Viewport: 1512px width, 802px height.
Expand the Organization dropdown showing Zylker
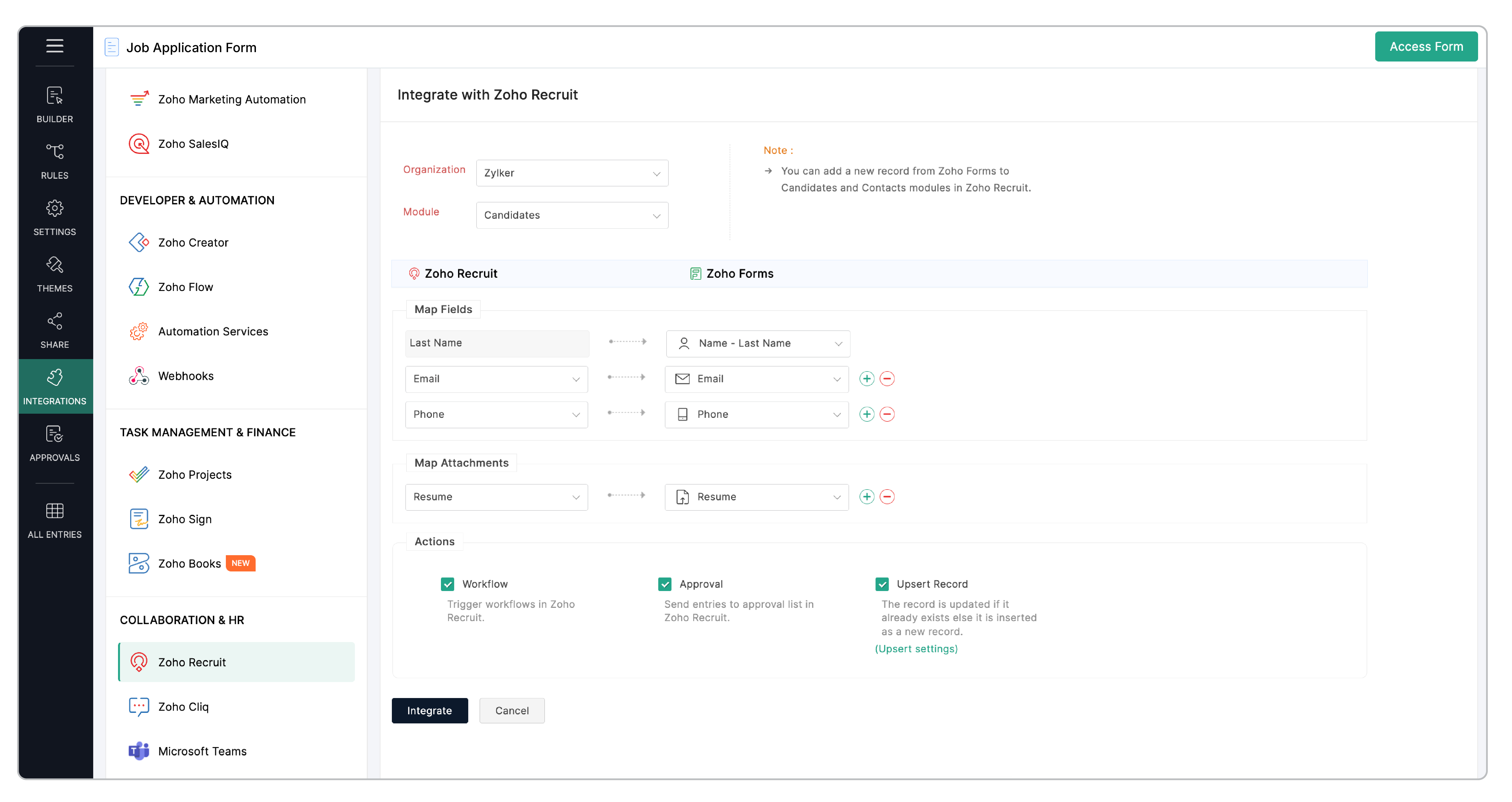point(572,173)
